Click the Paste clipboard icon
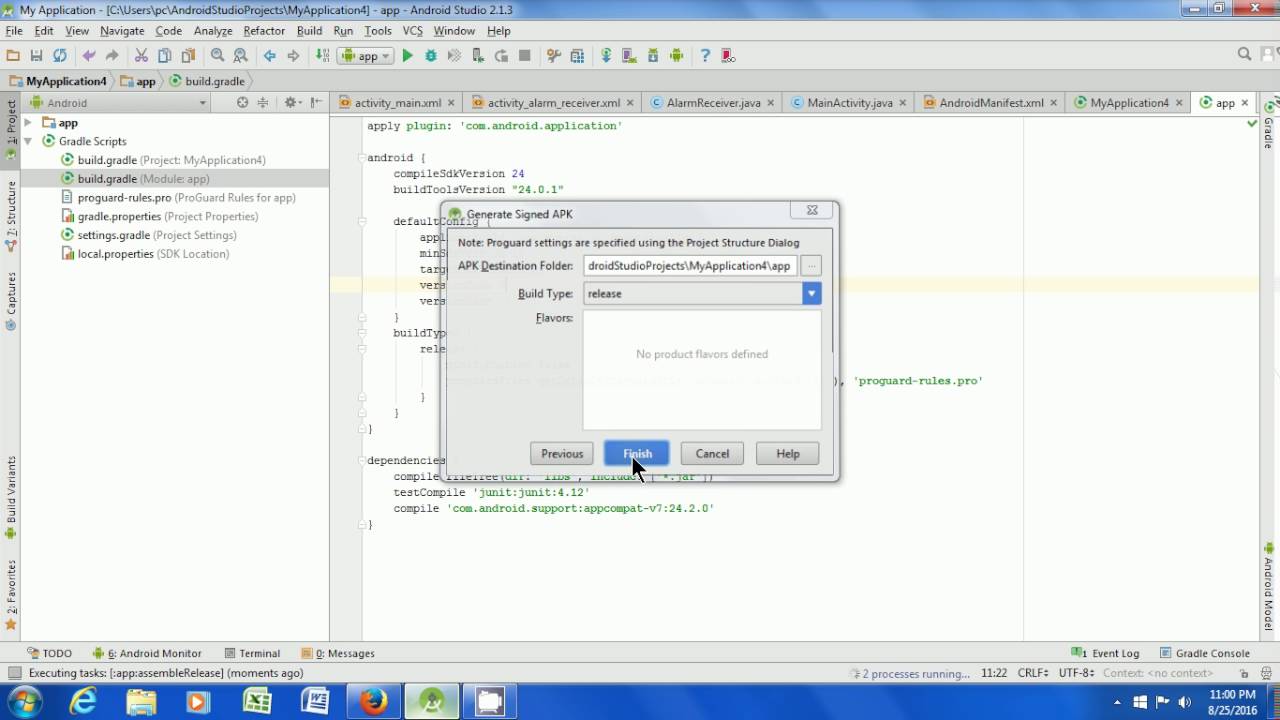Screen dimensions: 1280x720 [188, 56]
